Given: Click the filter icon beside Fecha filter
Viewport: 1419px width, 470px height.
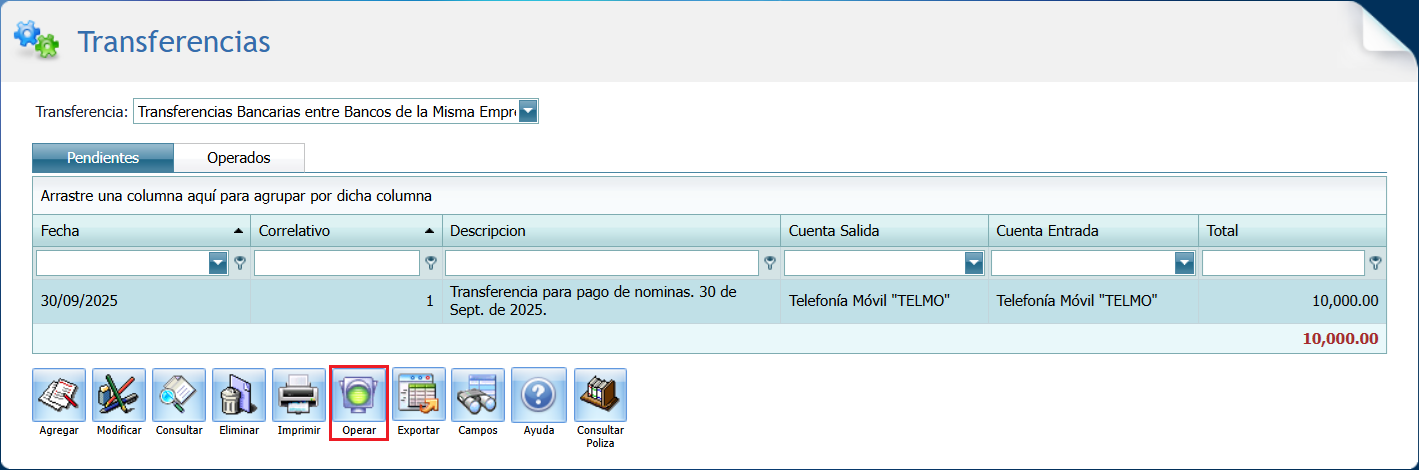Looking at the screenshot, I should coord(240,263).
